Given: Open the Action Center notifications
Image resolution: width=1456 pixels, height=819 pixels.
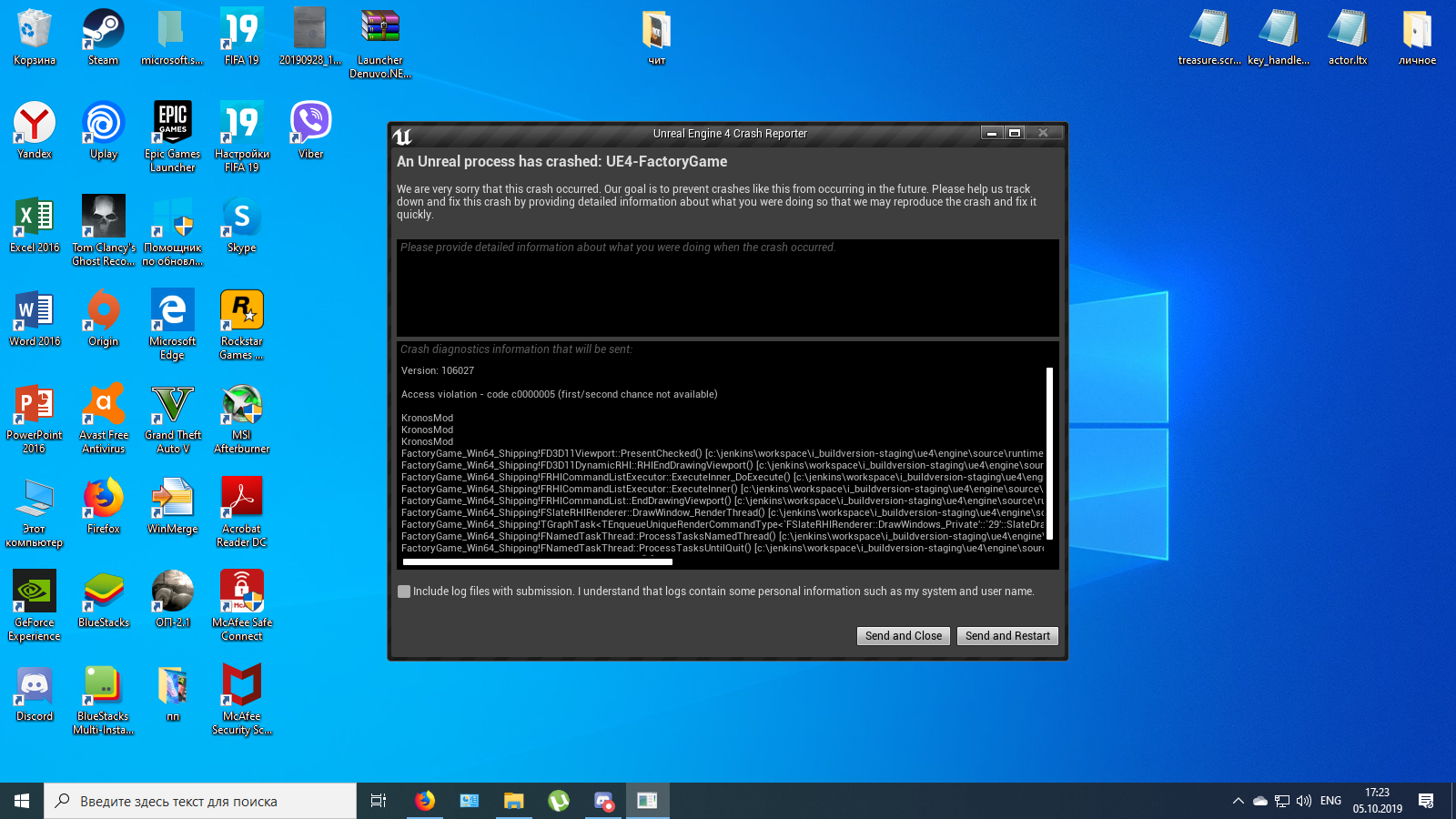Looking at the screenshot, I should tap(1426, 801).
